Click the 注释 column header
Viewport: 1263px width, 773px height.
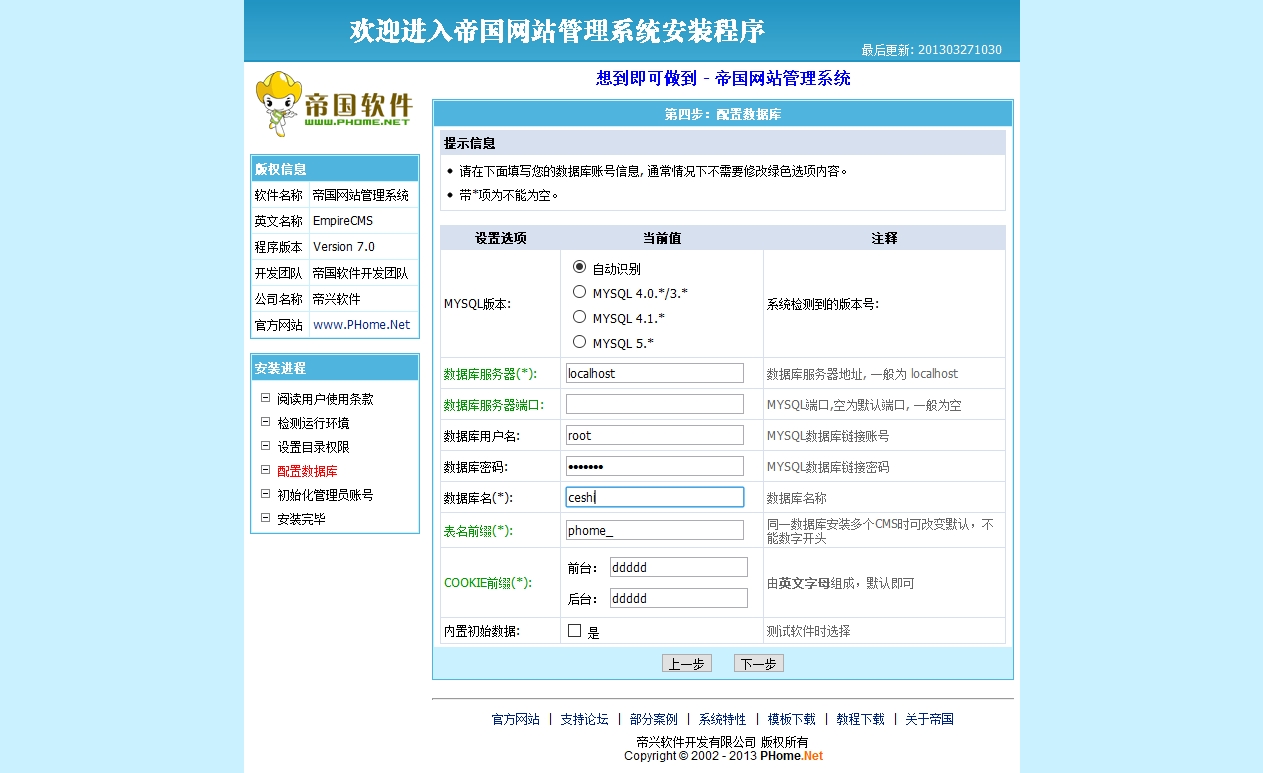[884, 238]
